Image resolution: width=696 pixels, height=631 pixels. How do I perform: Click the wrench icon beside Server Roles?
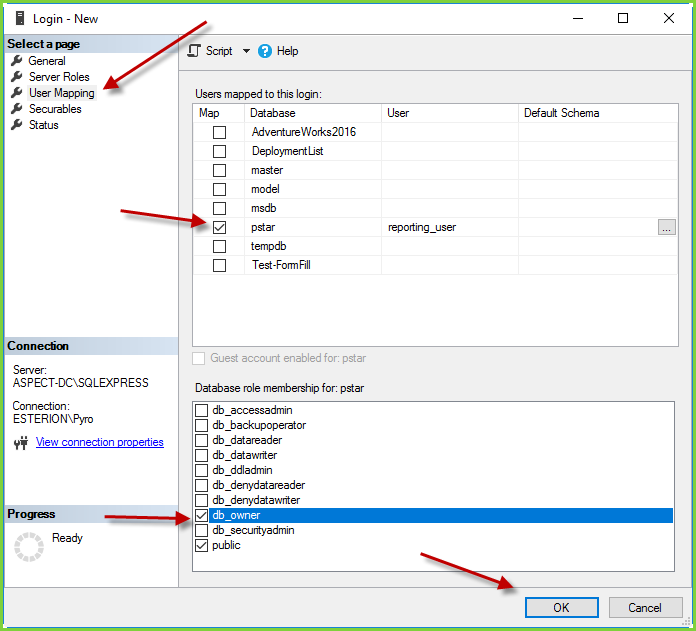(17, 77)
